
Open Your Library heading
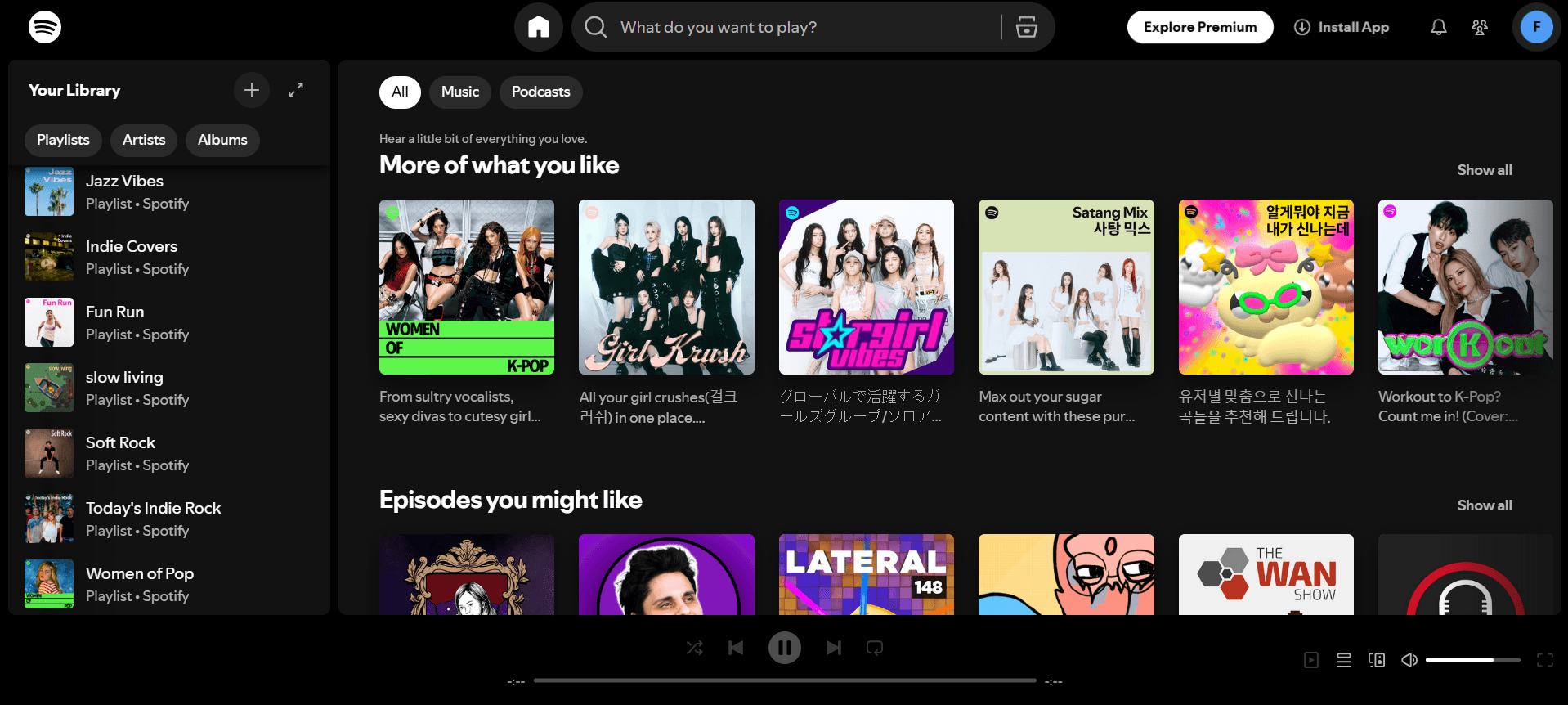coord(74,90)
